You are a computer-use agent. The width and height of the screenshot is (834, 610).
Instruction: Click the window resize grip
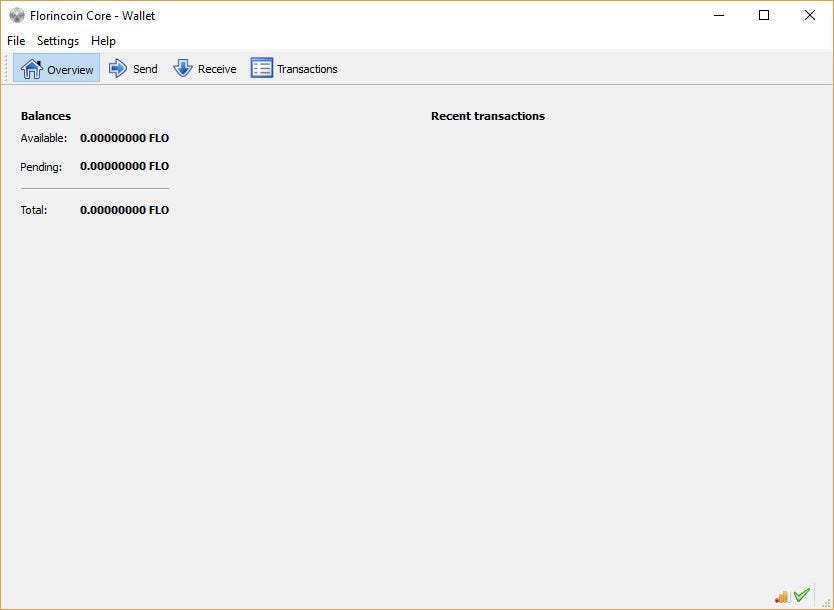[827, 602]
